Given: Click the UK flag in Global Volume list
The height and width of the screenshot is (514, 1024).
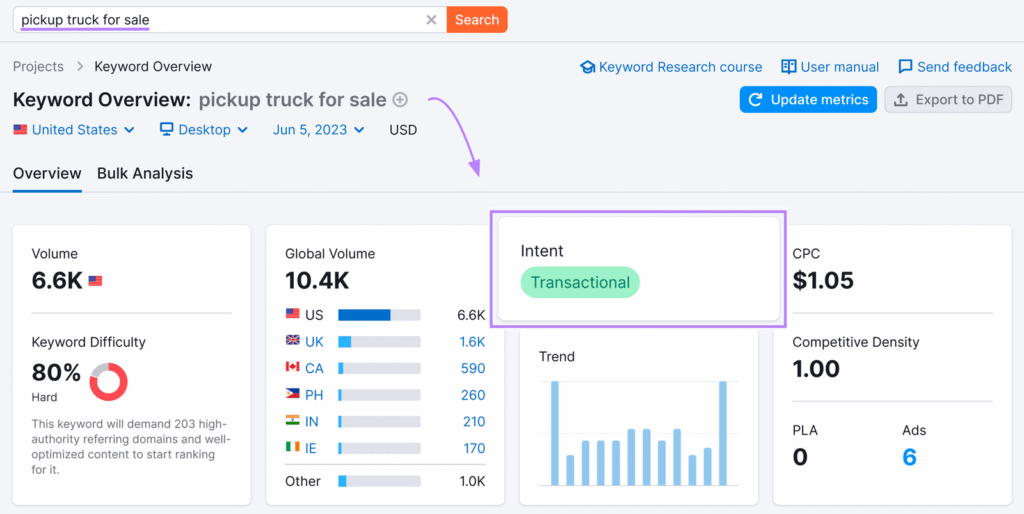Looking at the screenshot, I should [x=293, y=341].
